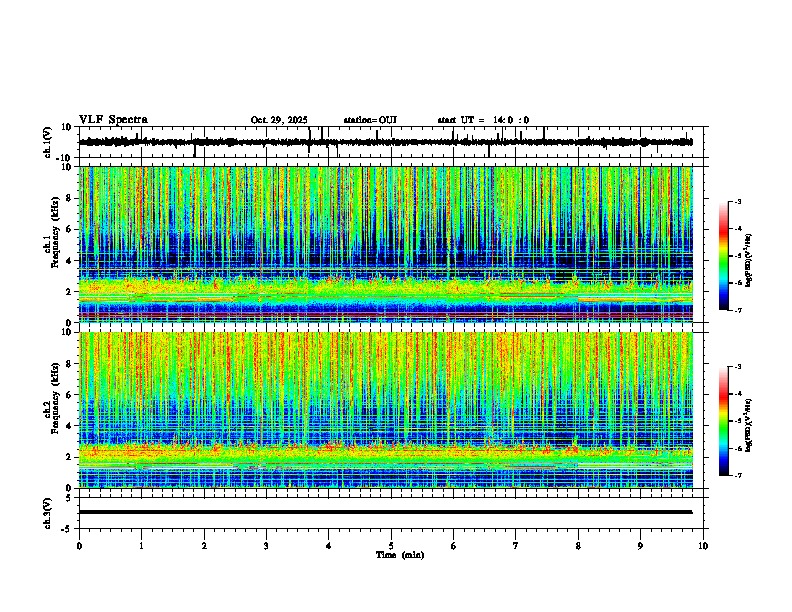This screenshot has height=612, width=792.
Task: Click the "-7" value on ch.1 color bar
Action: coord(737,310)
